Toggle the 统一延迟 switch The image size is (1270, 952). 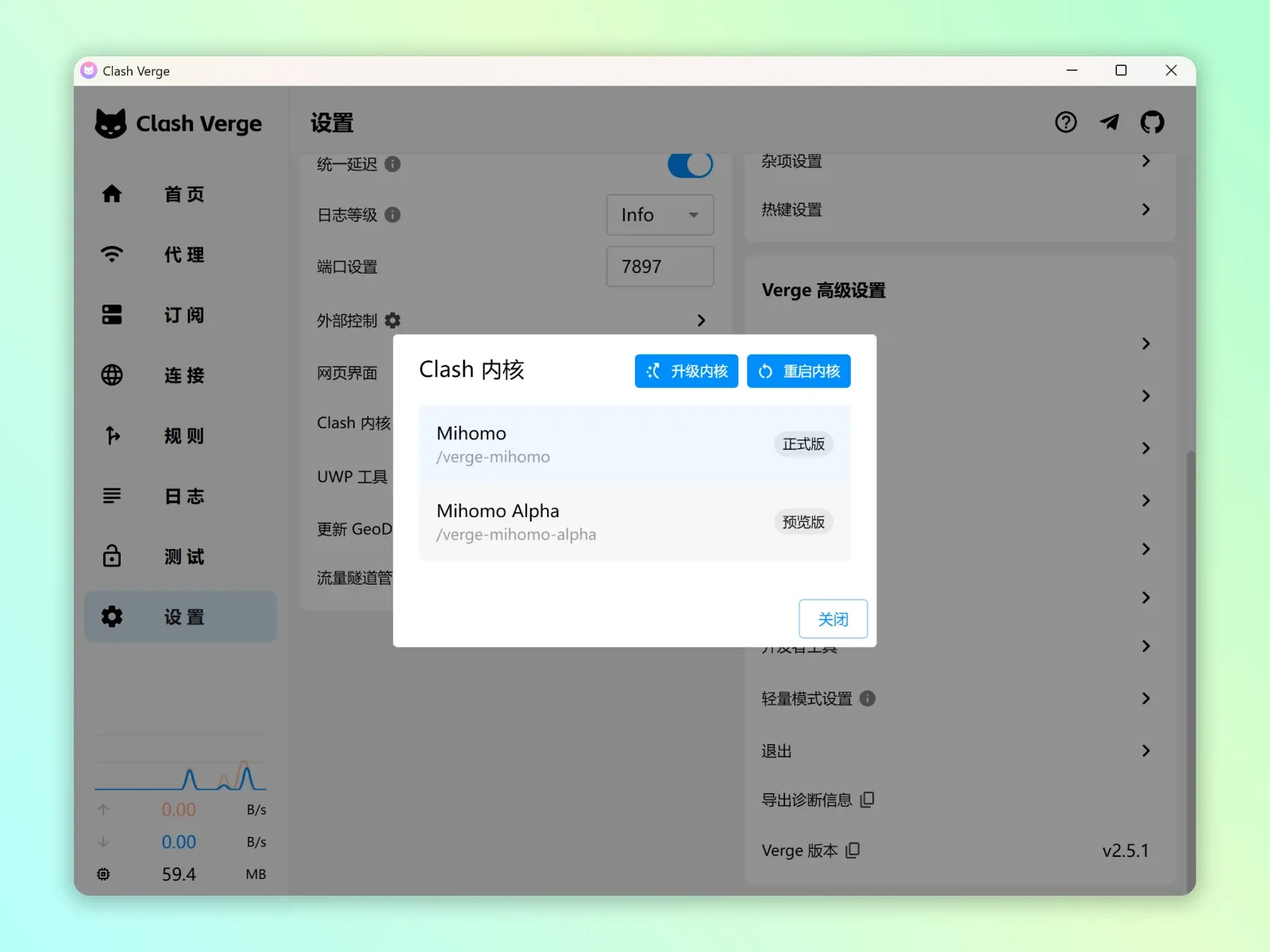691,164
